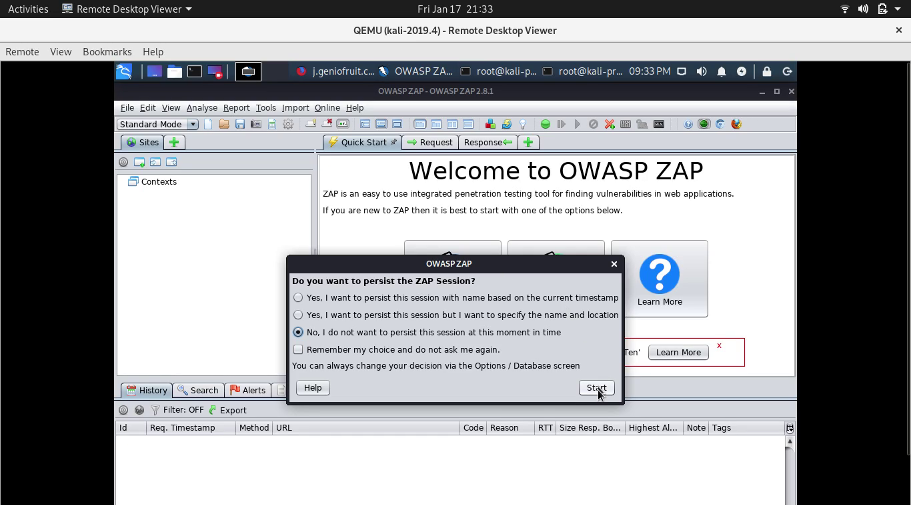Open the Tools menu
The width and height of the screenshot is (911, 505).
[266, 108]
